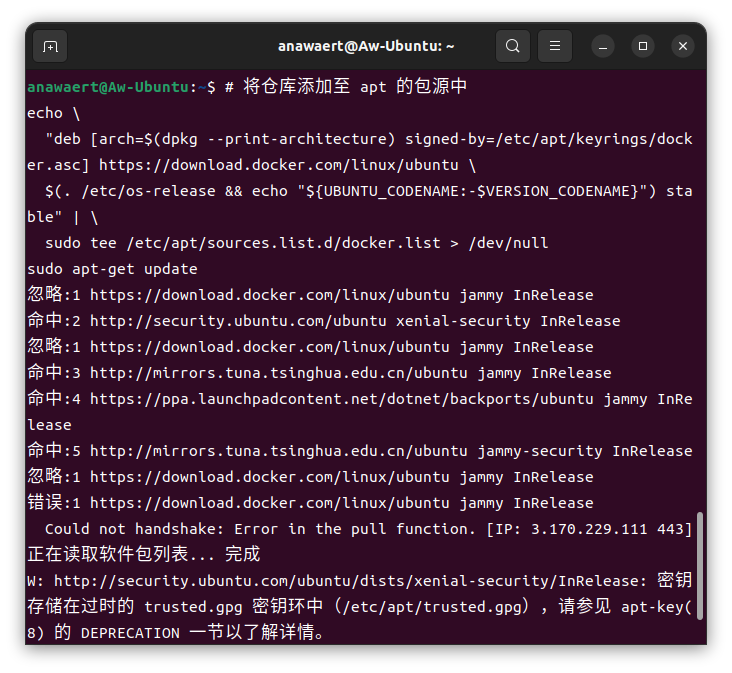Click the empty scrollbar track above the thumb
This screenshot has width=732, height=673.
click(700, 300)
